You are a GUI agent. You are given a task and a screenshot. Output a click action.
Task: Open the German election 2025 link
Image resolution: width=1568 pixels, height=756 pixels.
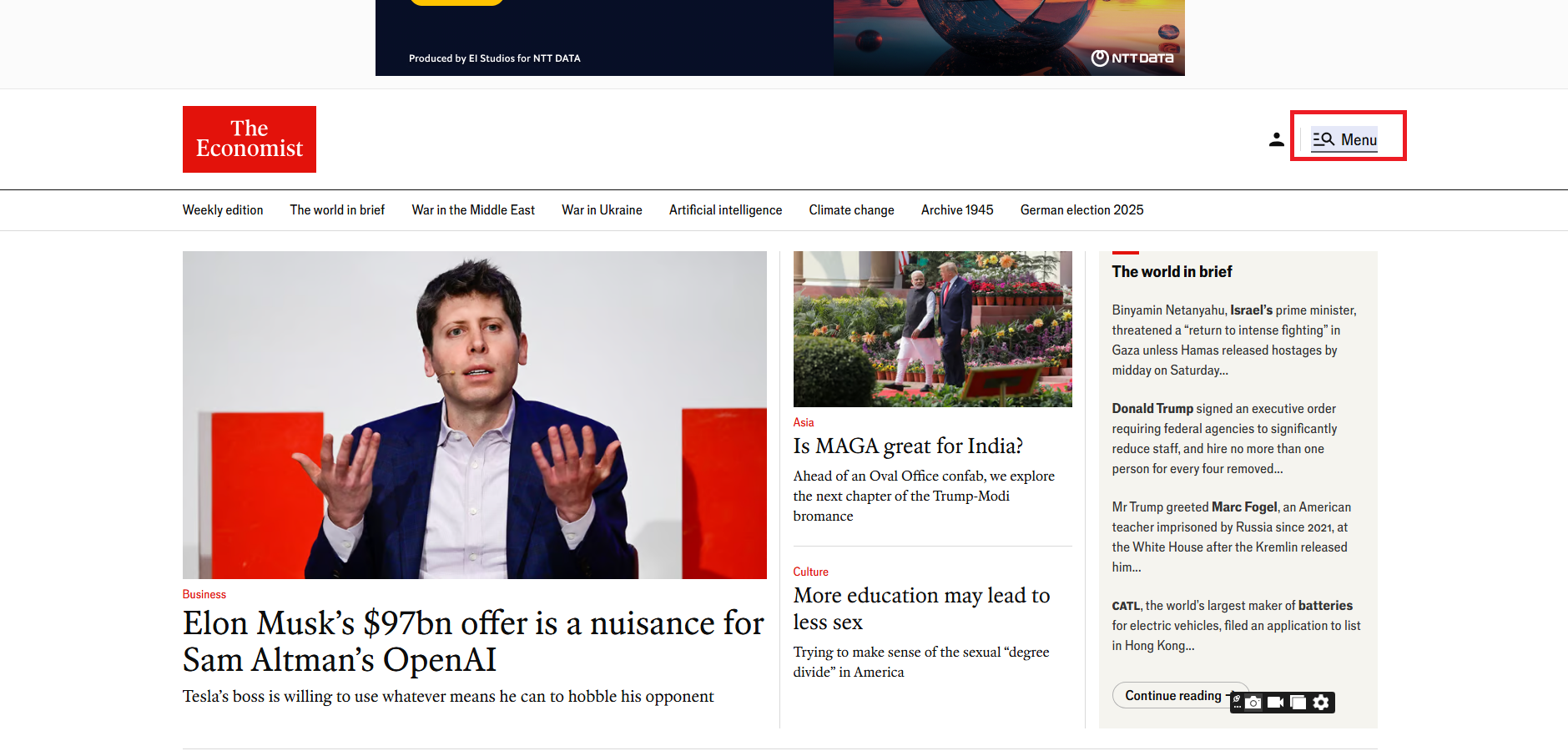(1081, 210)
